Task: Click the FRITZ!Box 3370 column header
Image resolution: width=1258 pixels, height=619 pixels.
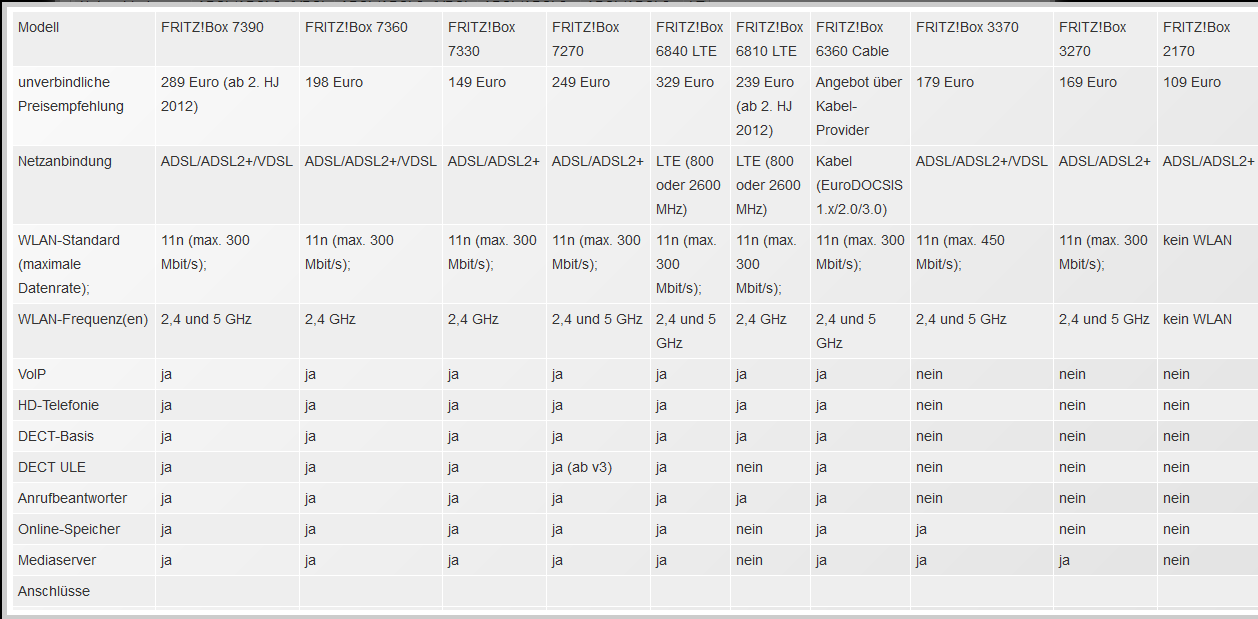Action: click(967, 28)
